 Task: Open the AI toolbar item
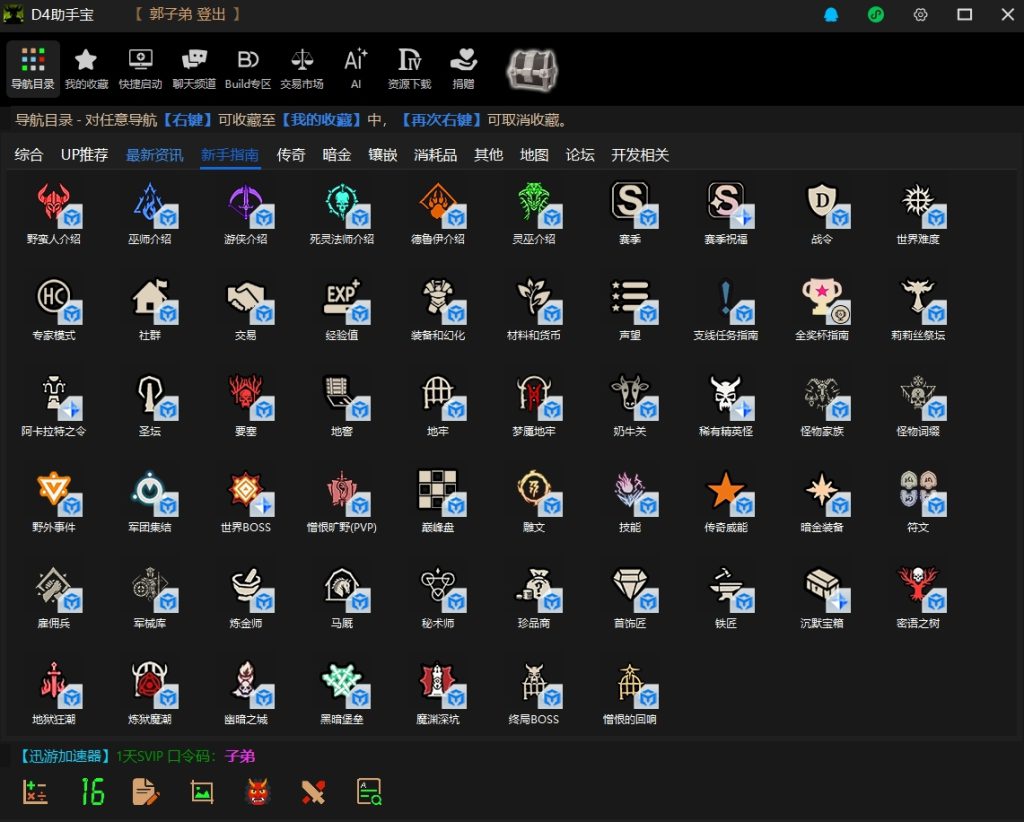pos(356,68)
